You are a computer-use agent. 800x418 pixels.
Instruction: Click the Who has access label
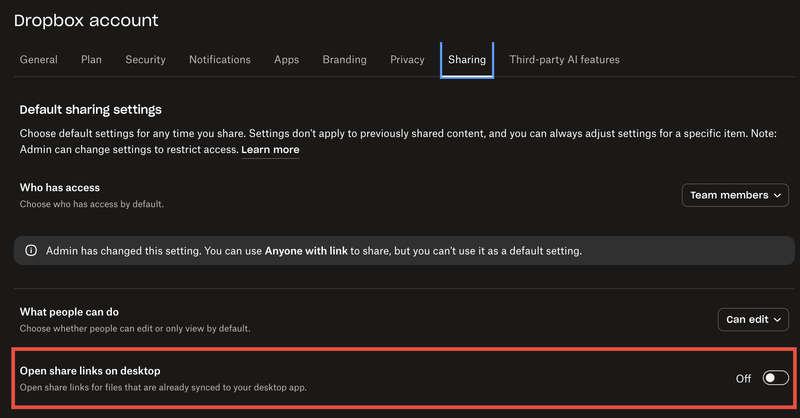pyautogui.click(x=60, y=187)
